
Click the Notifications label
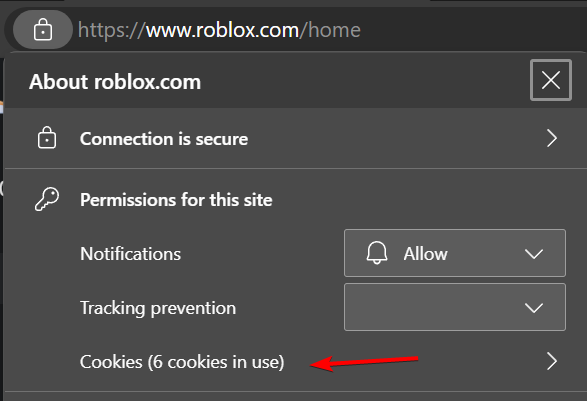click(130, 253)
